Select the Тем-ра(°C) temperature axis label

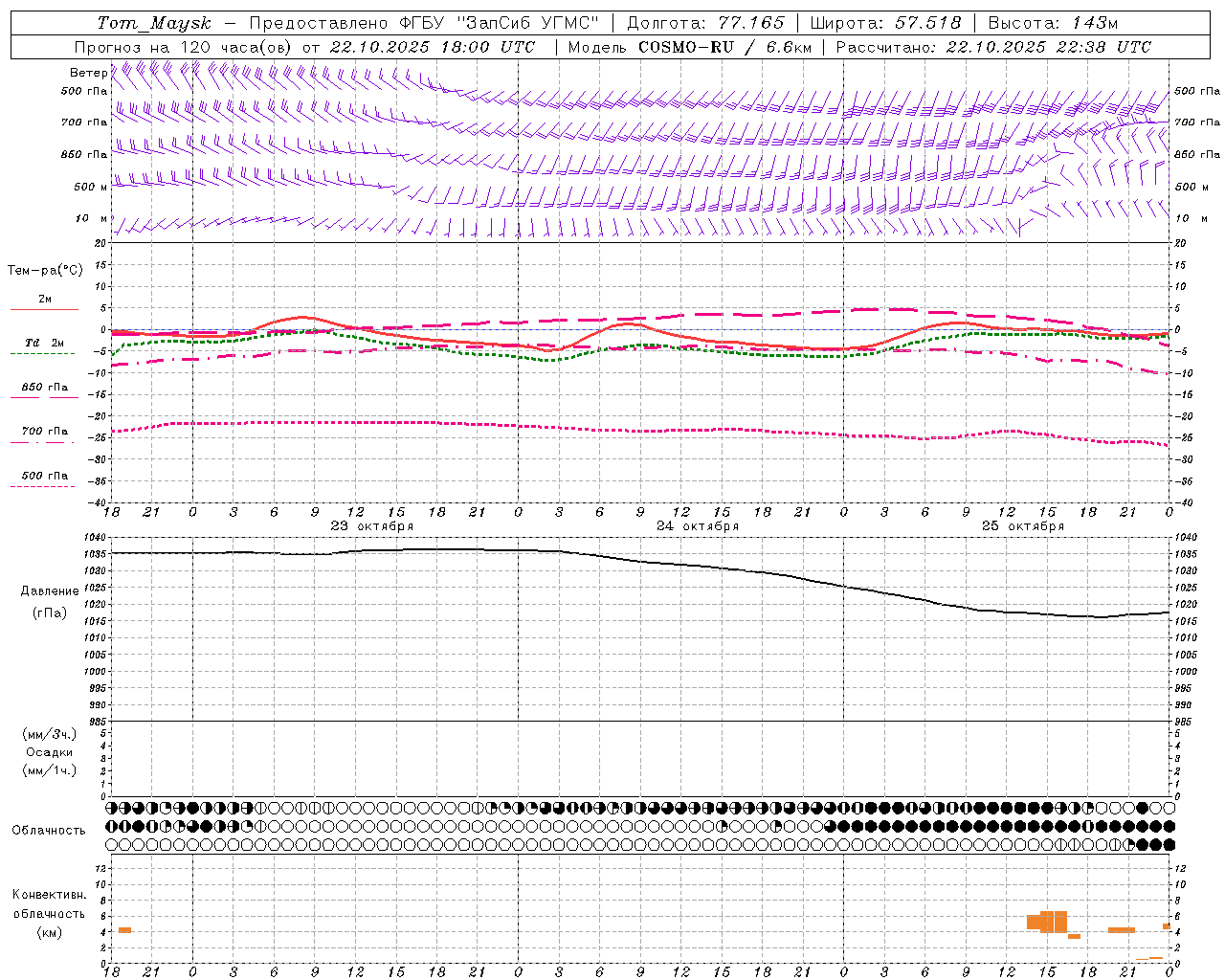45,271
